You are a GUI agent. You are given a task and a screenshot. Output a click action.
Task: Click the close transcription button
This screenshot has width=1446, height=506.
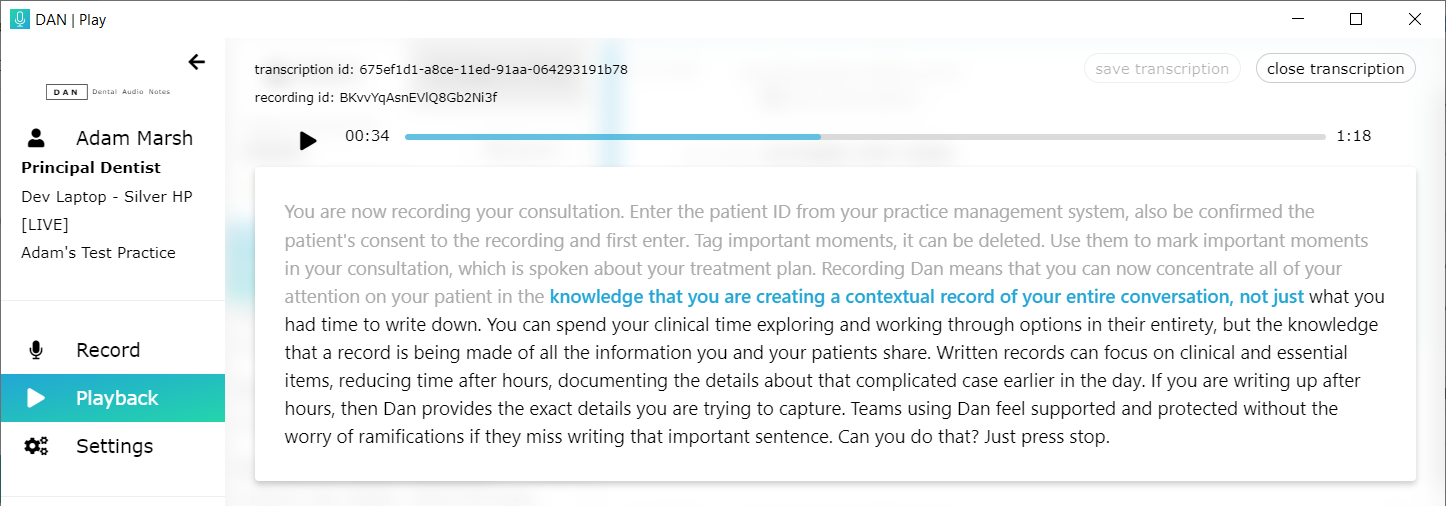[x=1335, y=69]
